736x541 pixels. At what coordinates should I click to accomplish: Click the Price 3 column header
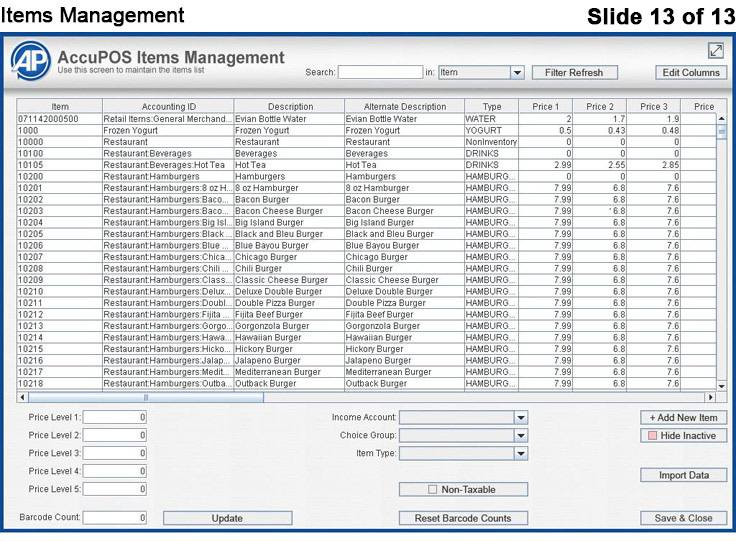click(653, 107)
